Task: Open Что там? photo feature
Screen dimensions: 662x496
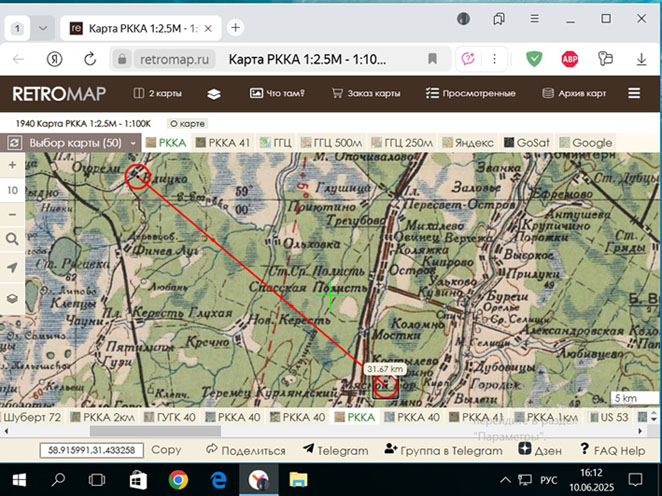Action: pos(277,93)
